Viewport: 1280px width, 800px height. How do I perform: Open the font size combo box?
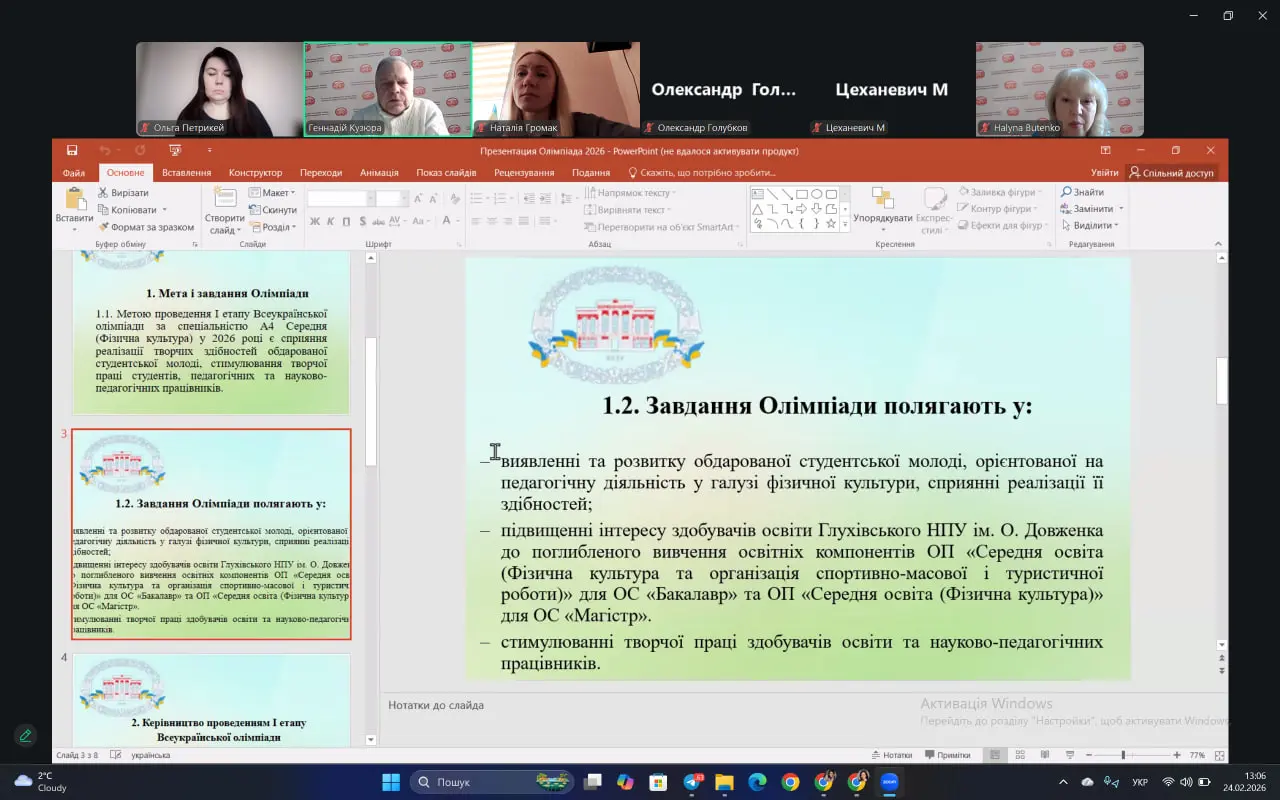pos(391,199)
